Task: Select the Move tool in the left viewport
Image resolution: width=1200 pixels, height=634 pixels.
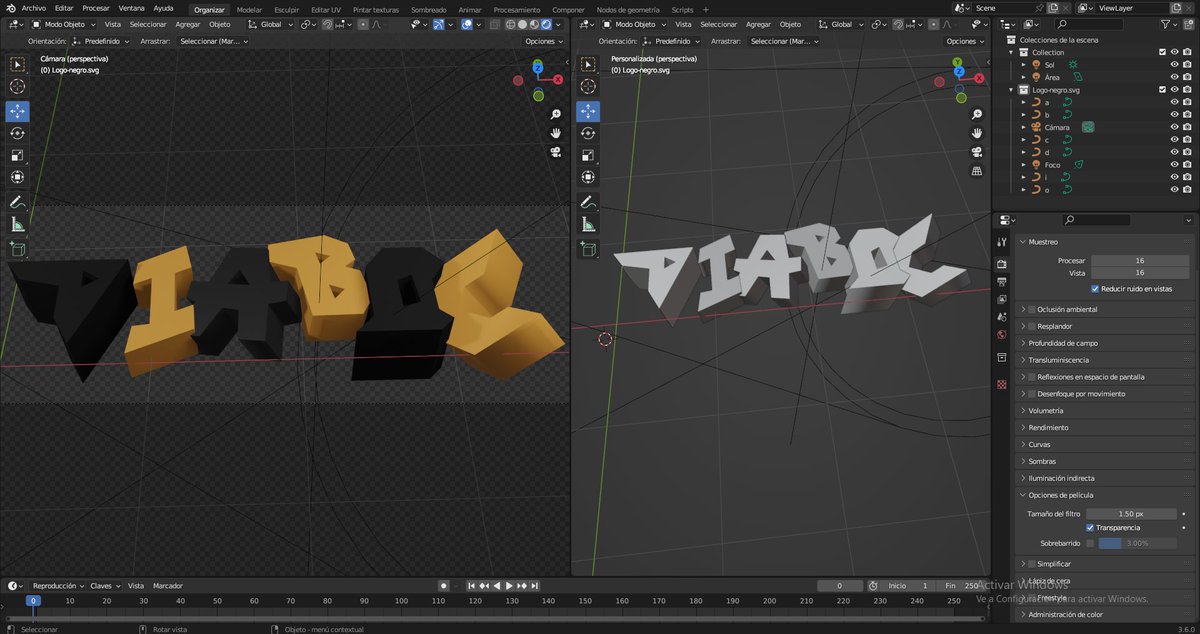Action: (17, 110)
